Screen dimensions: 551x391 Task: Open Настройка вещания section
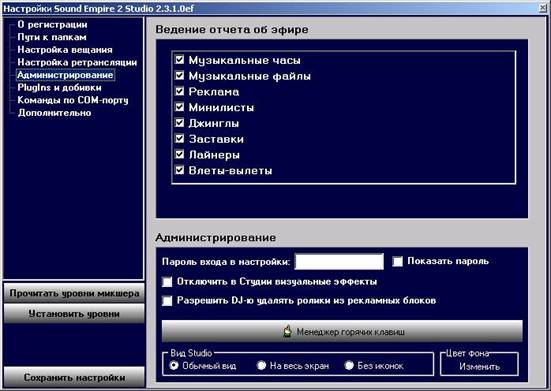tap(65, 50)
